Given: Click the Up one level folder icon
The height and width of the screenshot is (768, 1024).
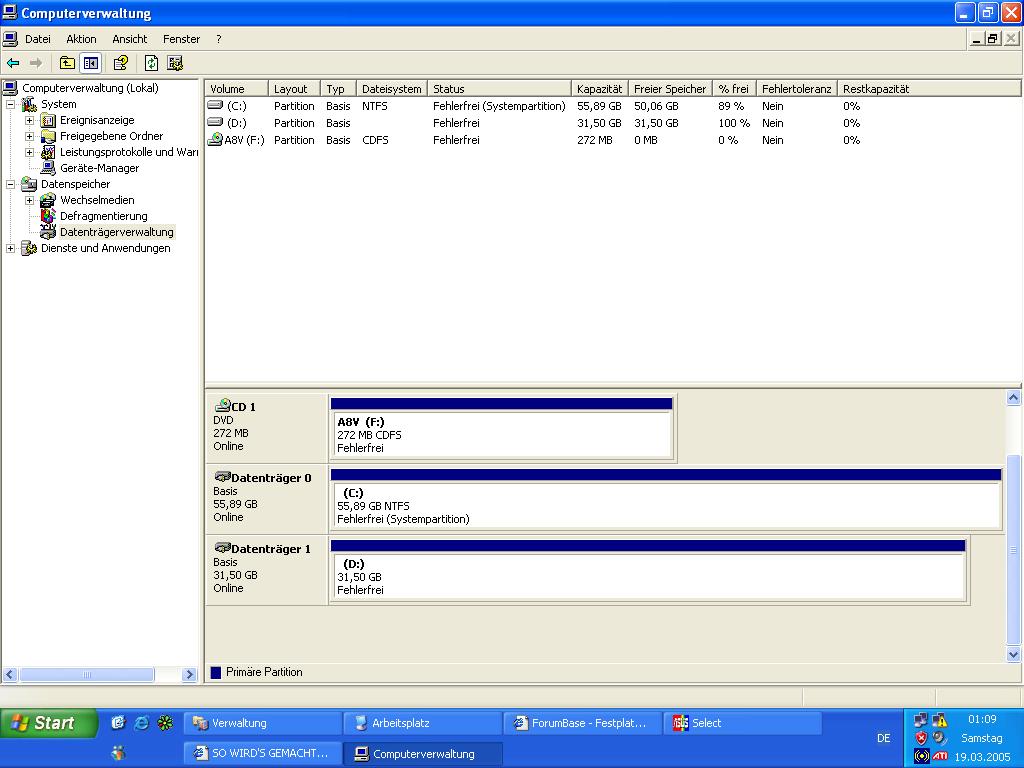Looking at the screenshot, I should pyautogui.click(x=67, y=63).
